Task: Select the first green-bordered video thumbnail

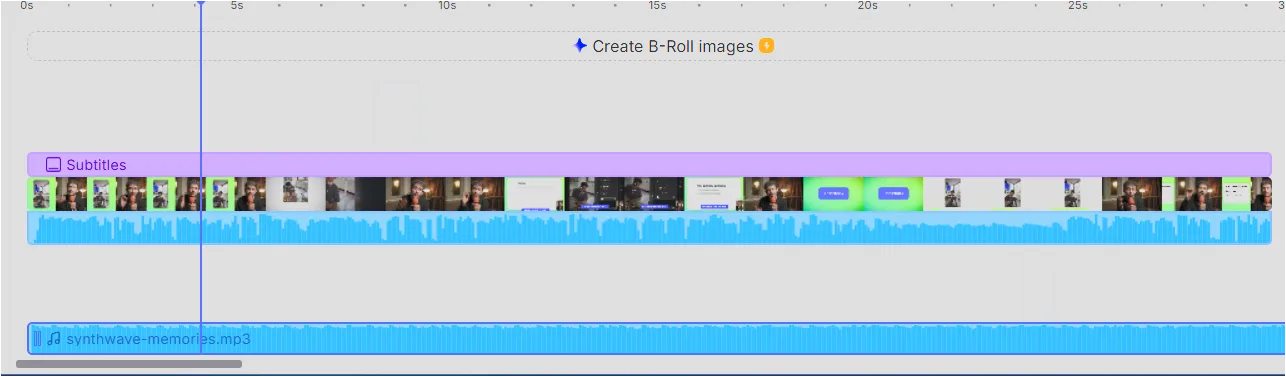Action: [41, 194]
